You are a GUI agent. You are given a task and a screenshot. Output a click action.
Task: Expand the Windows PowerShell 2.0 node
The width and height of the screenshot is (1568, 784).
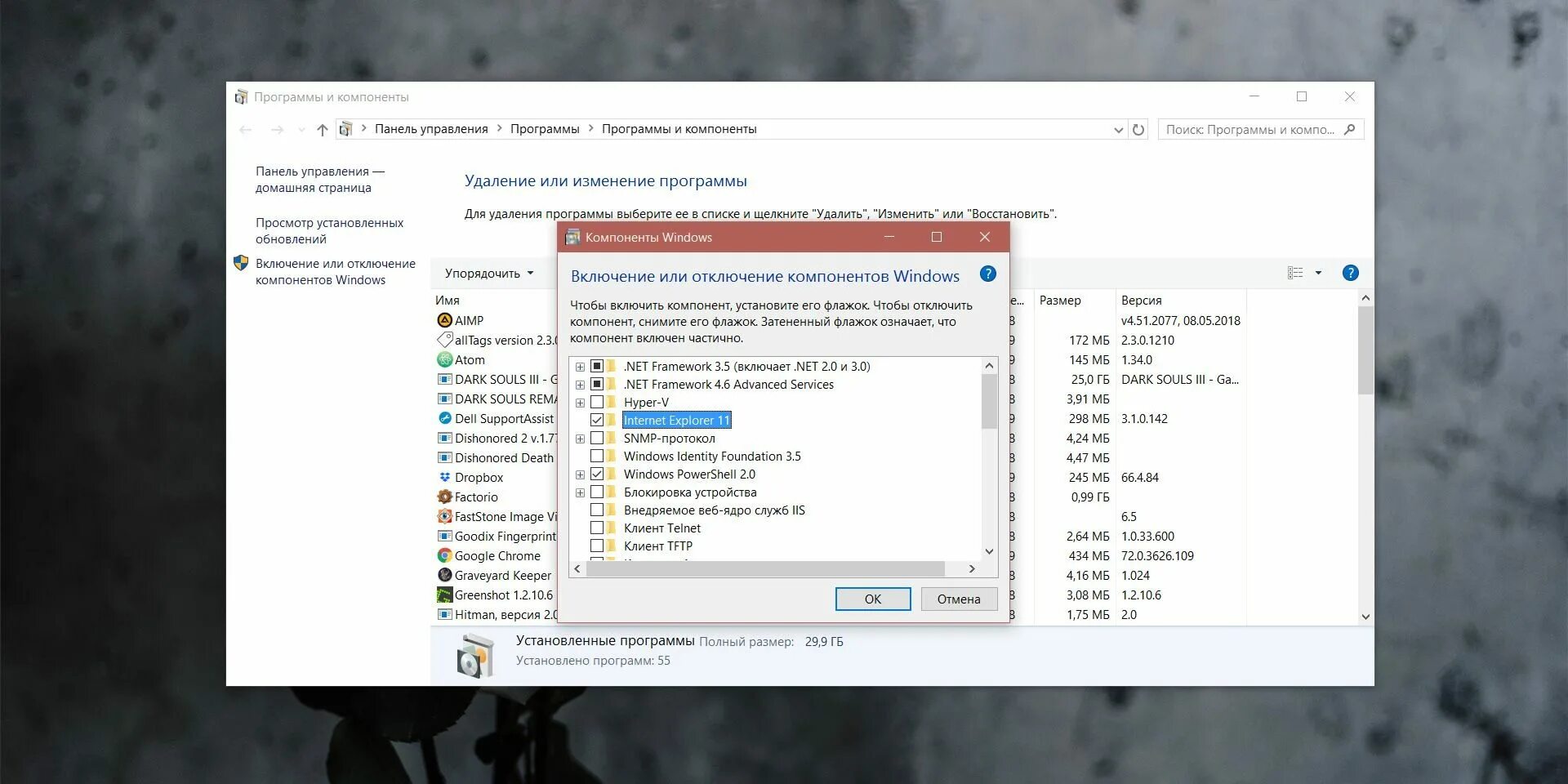tap(580, 474)
